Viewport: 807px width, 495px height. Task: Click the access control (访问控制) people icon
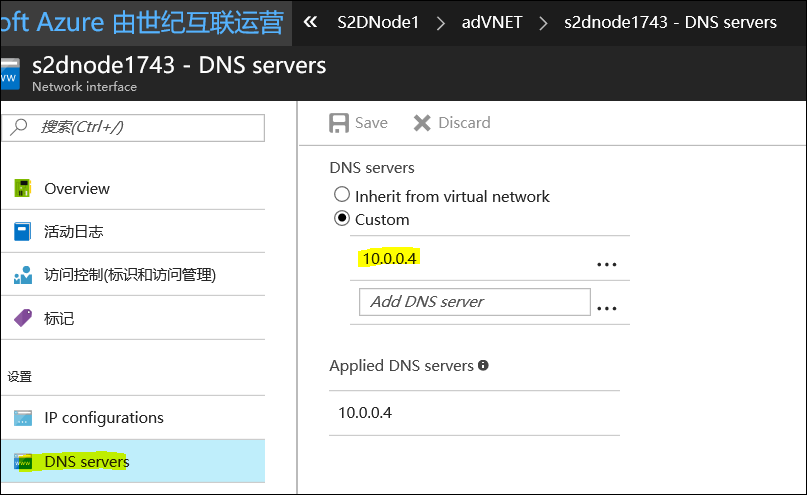[23, 275]
